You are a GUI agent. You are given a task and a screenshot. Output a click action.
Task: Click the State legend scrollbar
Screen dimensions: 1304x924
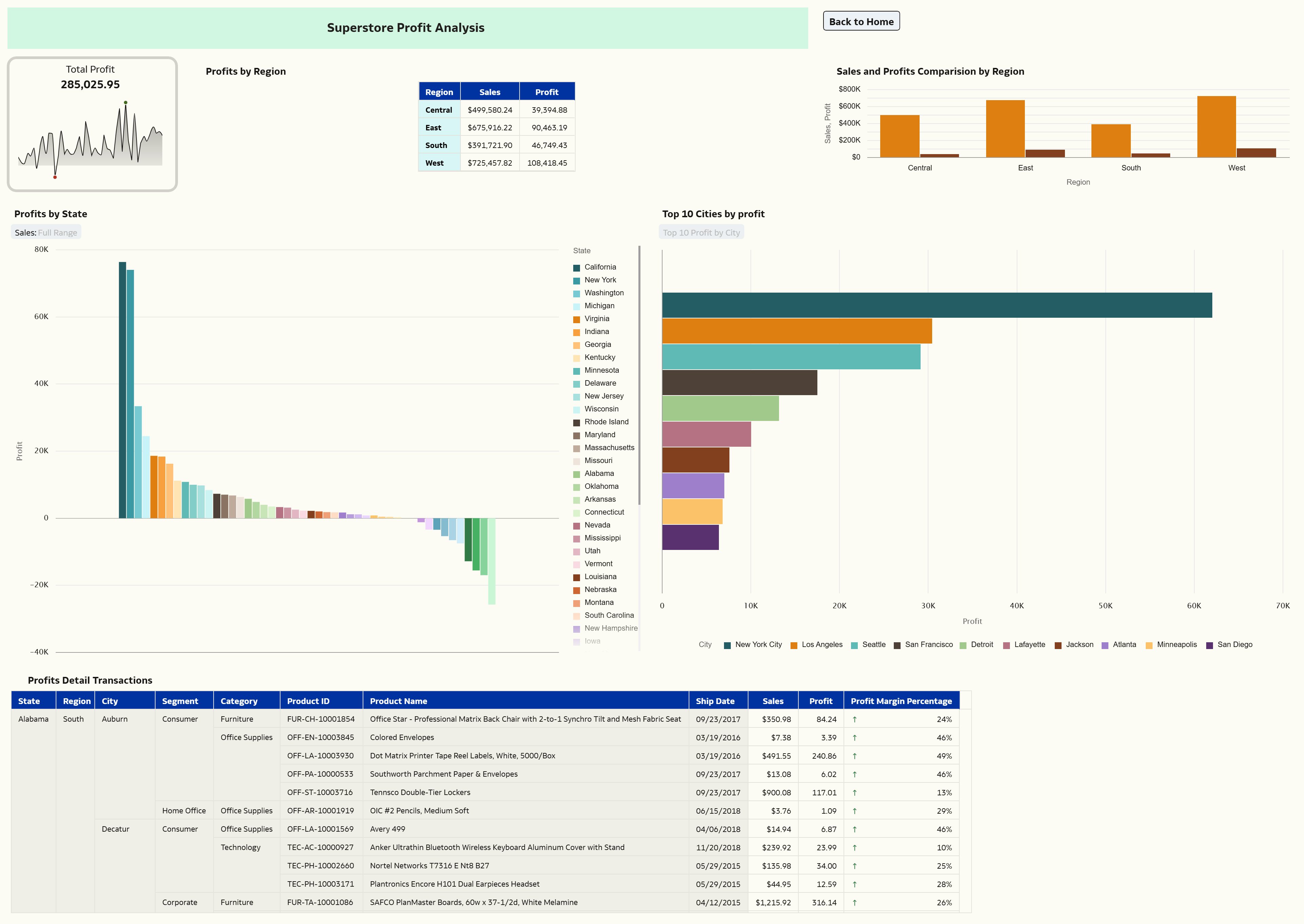coord(639,375)
